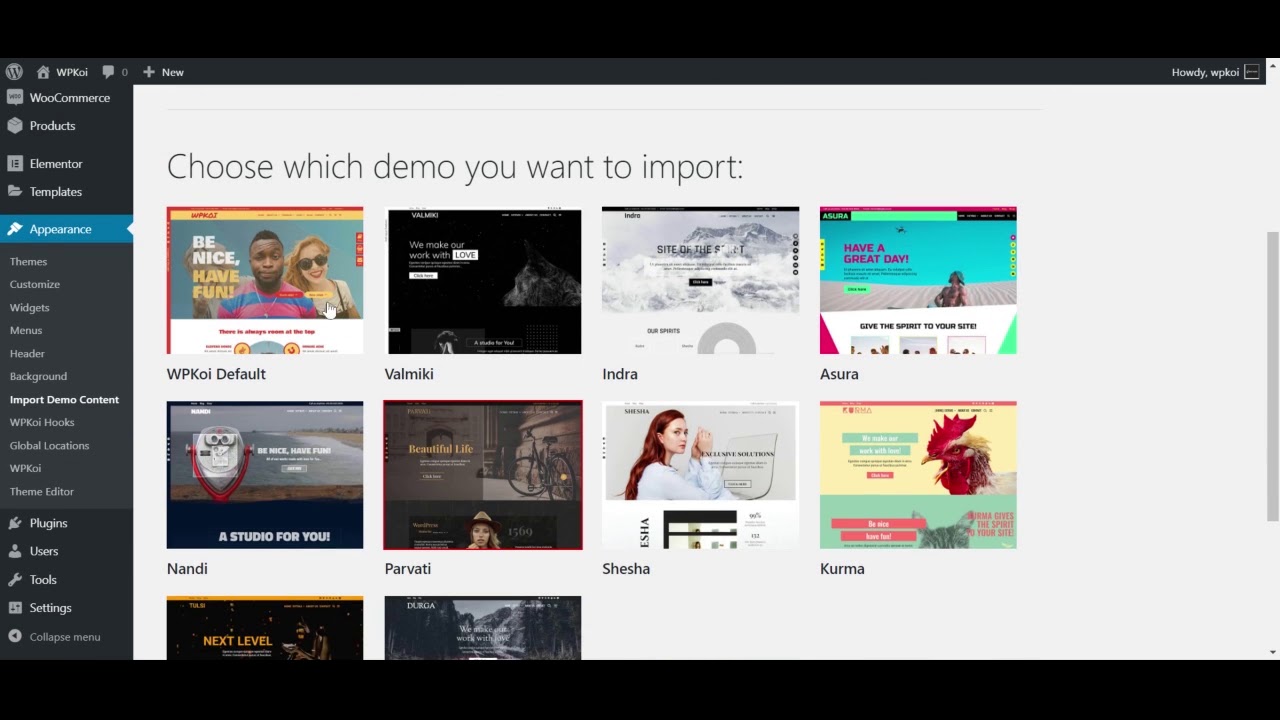This screenshot has height=720, width=1280.
Task: Click the Users person icon
Action: point(15,551)
